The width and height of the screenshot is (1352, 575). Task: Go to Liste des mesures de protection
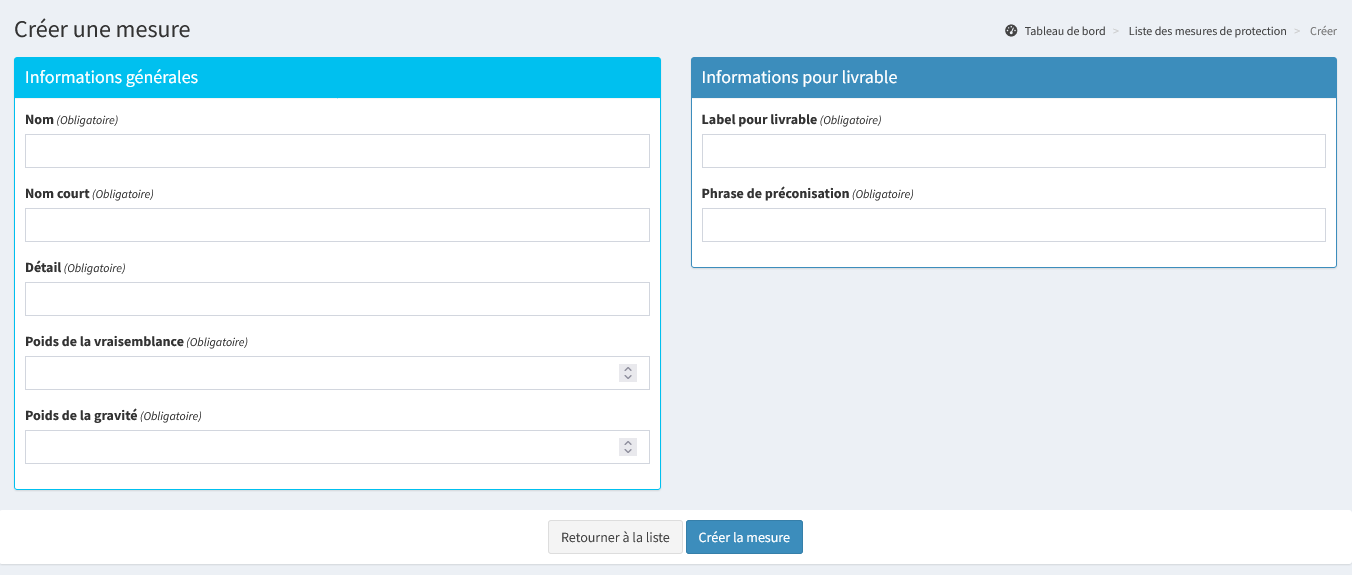click(x=1207, y=31)
